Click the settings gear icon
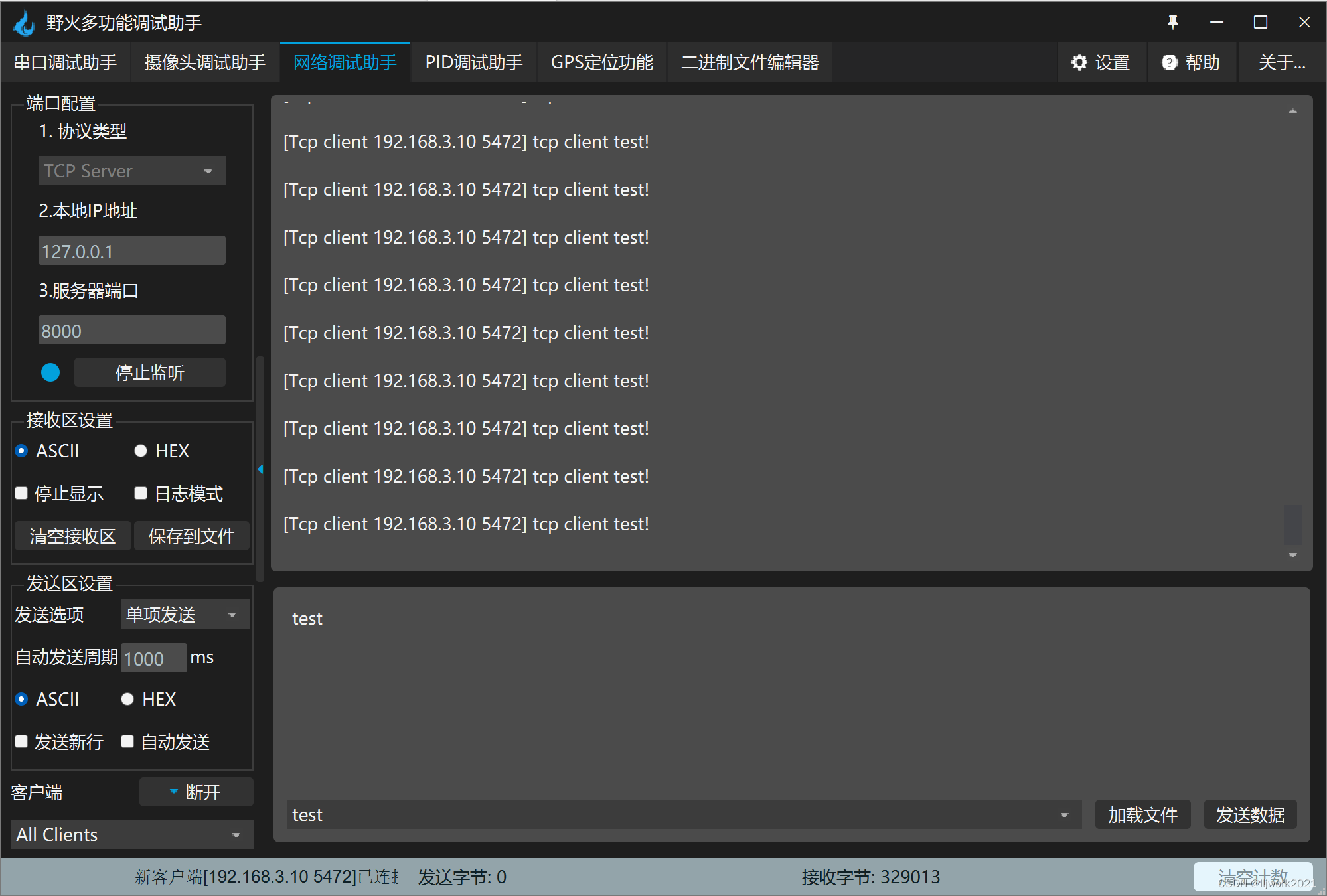Image resolution: width=1327 pixels, height=896 pixels. (x=1079, y=62)
